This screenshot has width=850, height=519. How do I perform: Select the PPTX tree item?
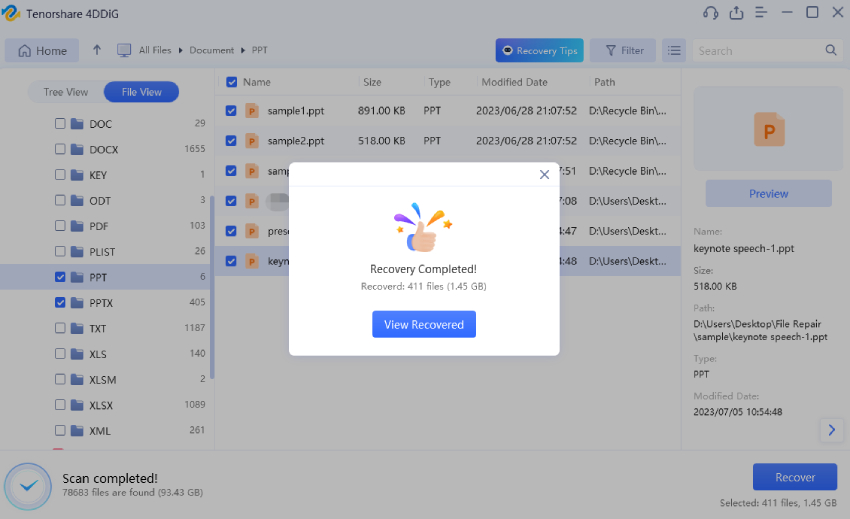pyautogui.click(x=101, y=303)
